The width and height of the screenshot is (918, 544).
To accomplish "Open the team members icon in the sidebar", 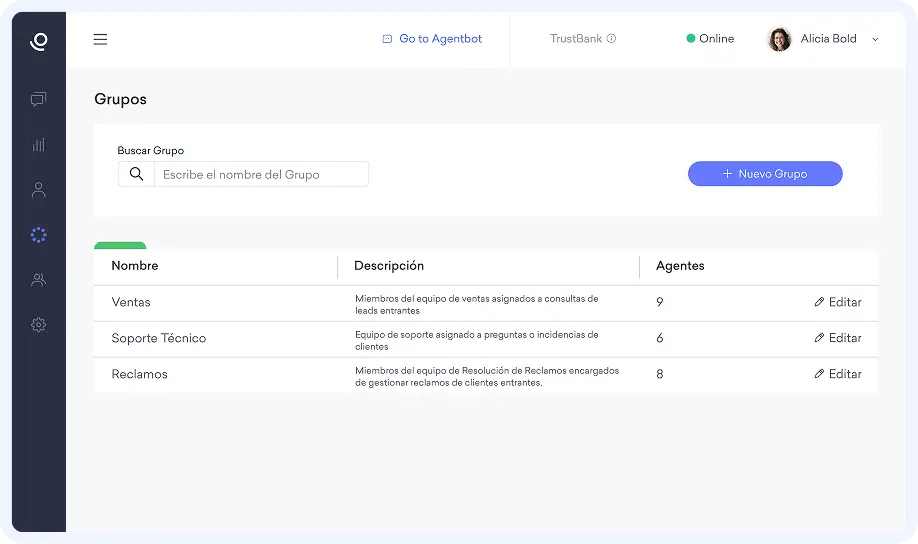I will pyautogui.click(x=39, y=280).
